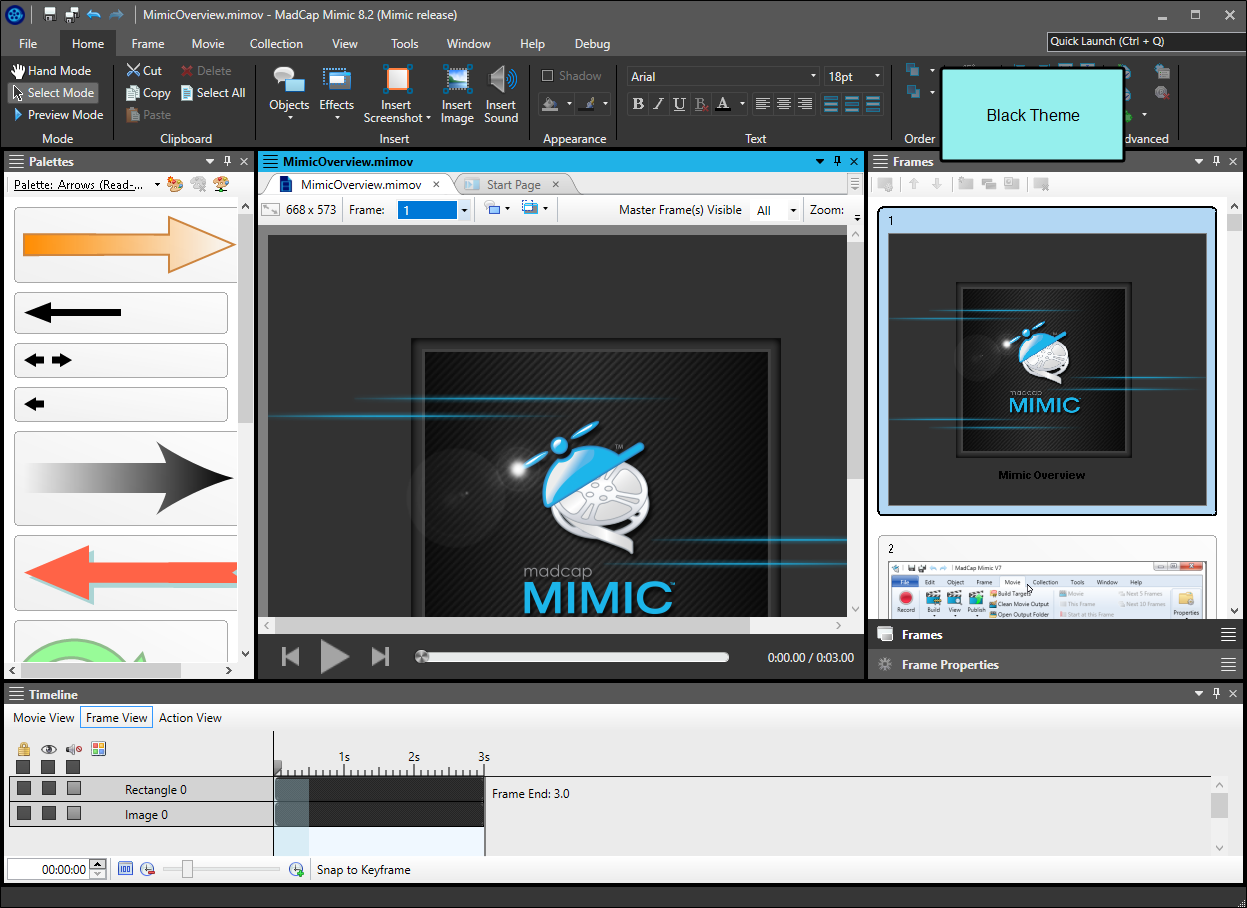Switch to the Collection ribbon tab
Image resolution: width=1247 pixels, height=908 pixels.
point(276,44)
